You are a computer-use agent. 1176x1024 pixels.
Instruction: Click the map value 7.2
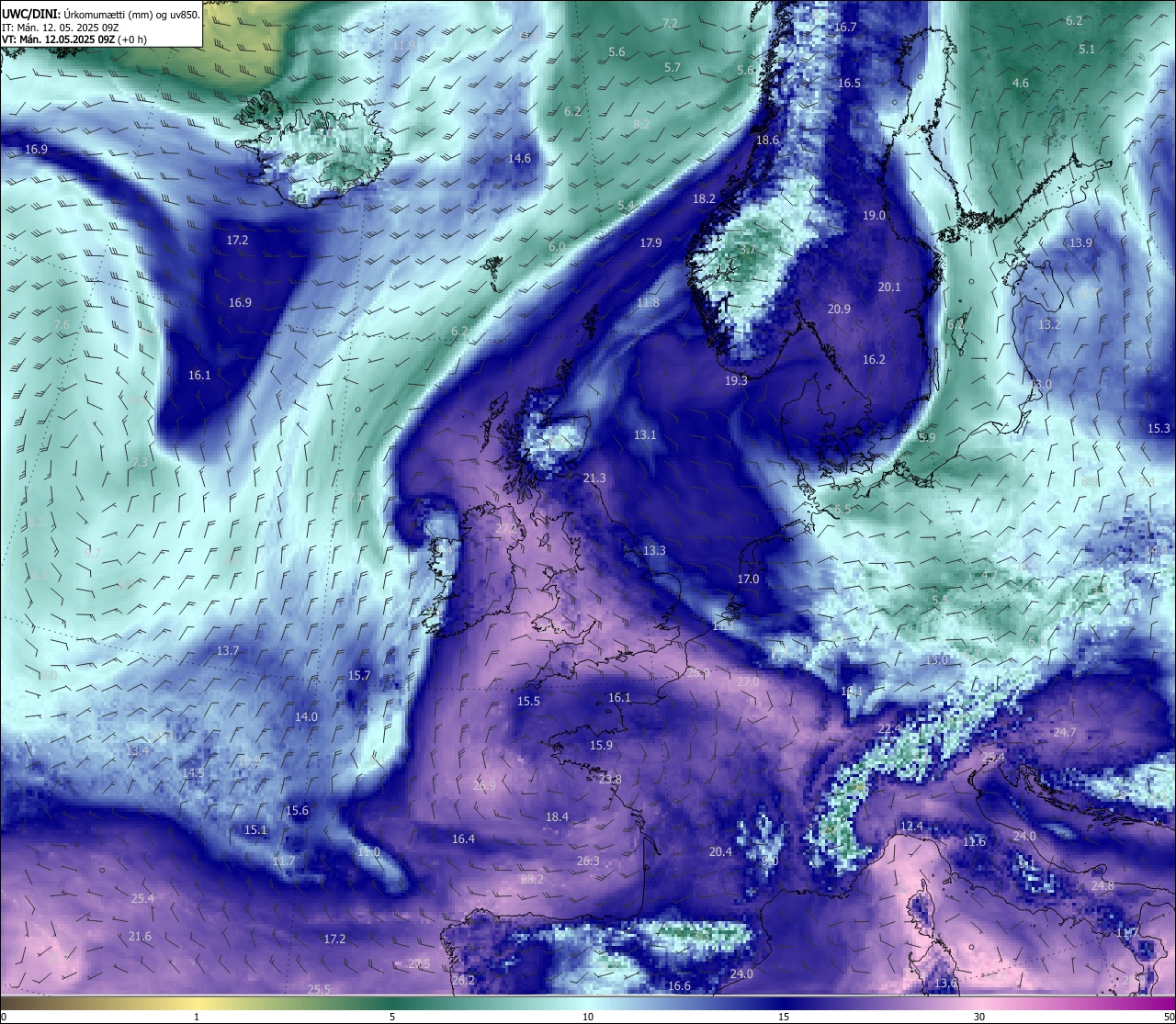point(670,23)
